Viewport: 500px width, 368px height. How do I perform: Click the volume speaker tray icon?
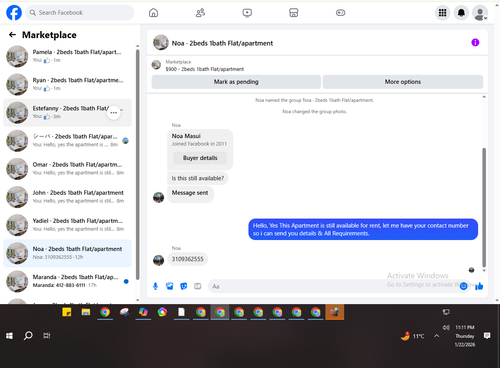pos(446,328)
